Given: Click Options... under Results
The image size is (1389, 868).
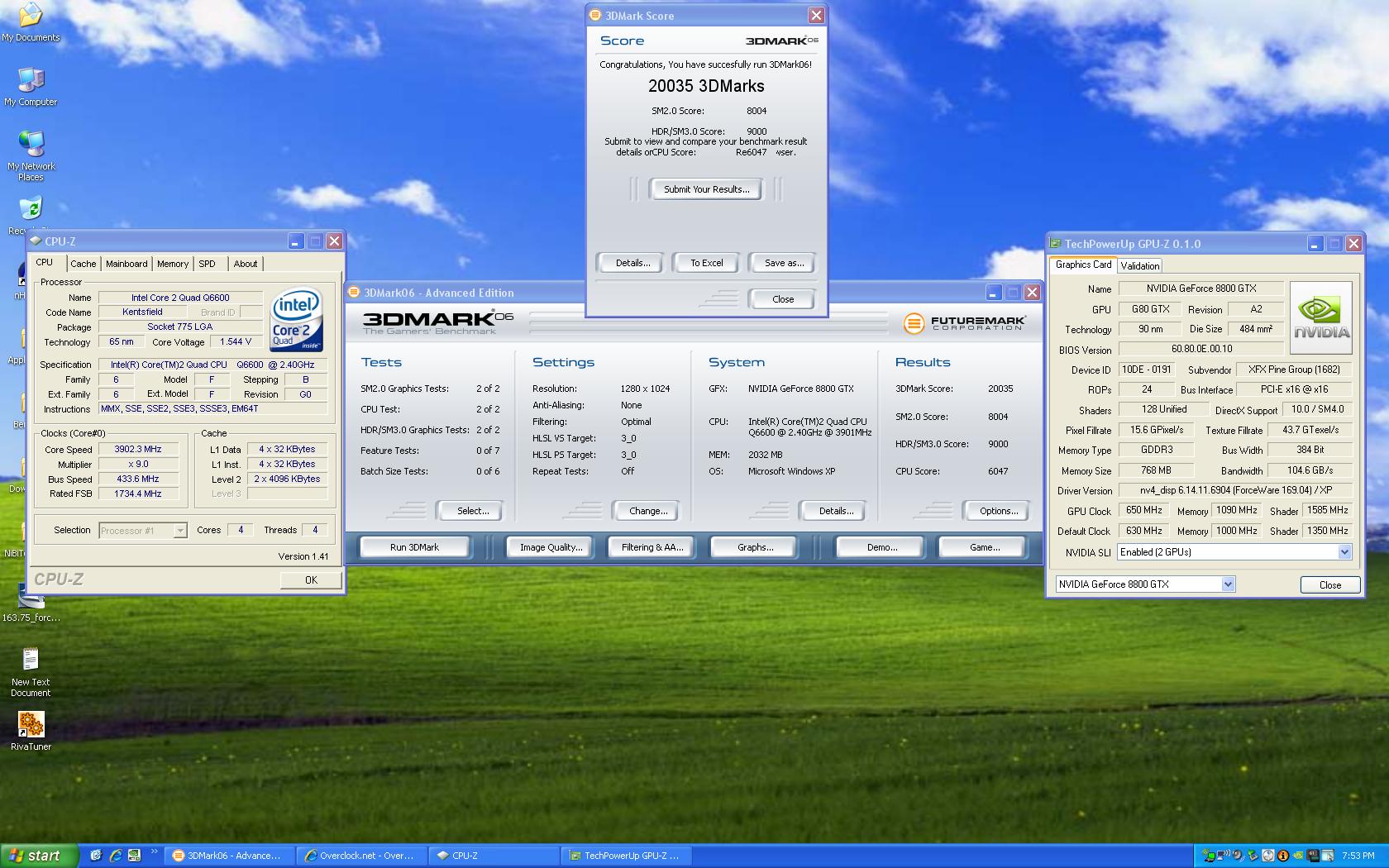Looking at the screenshot, I should click(999, 511).
